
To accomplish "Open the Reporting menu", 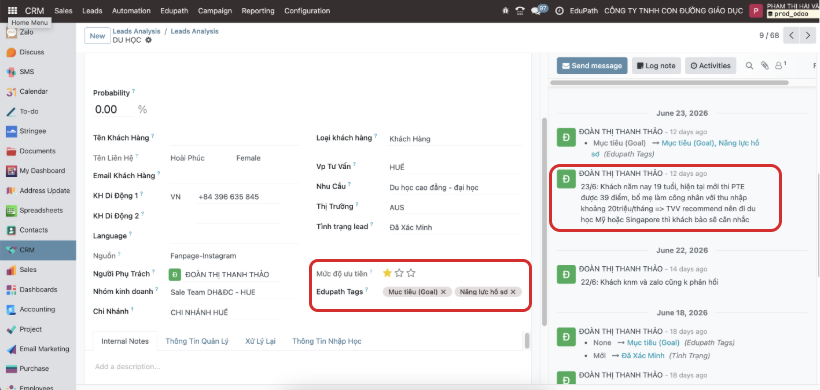I will 258,10.
